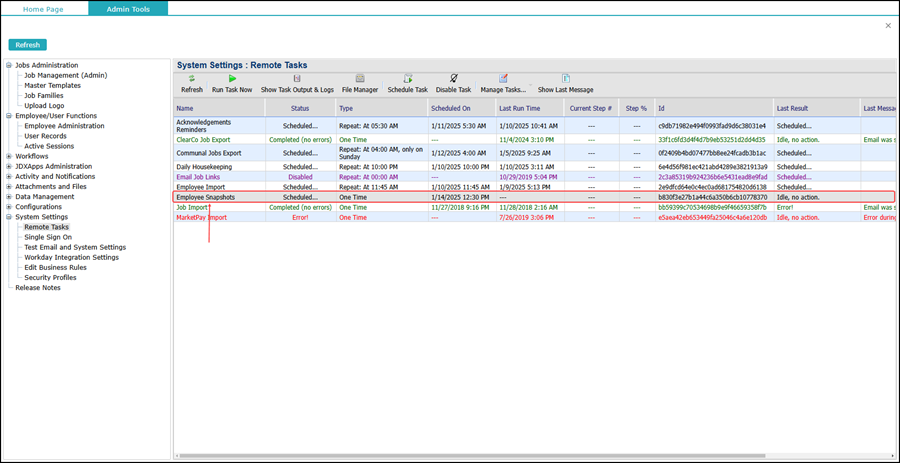Open Workday Integration Settings in the tree
Viewport: 900px width, 463px height.
point(71,257)
